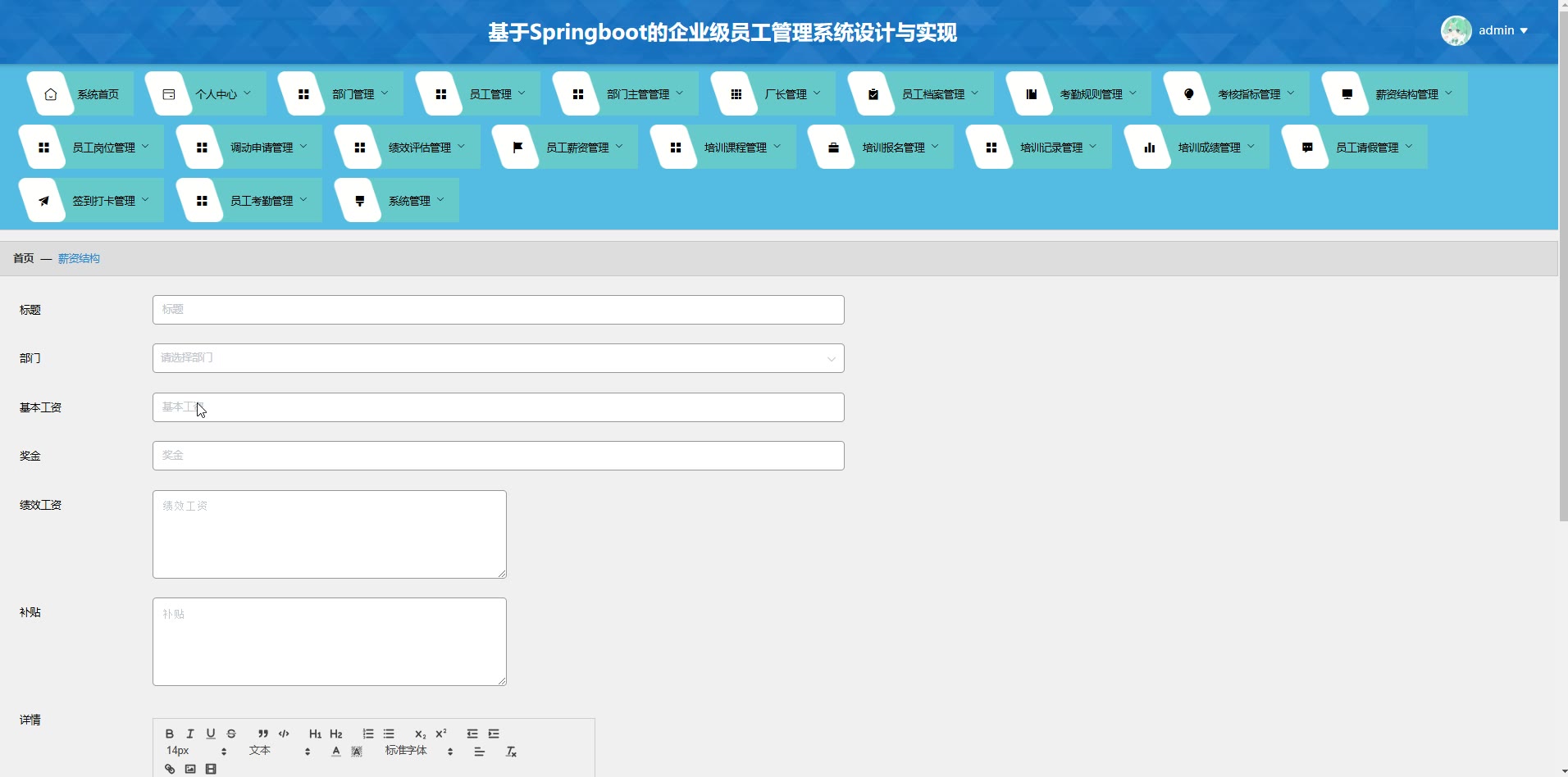The image size is (1568, 777).
Task: Expand the 部门管理 menu
Action: (340, 94)
